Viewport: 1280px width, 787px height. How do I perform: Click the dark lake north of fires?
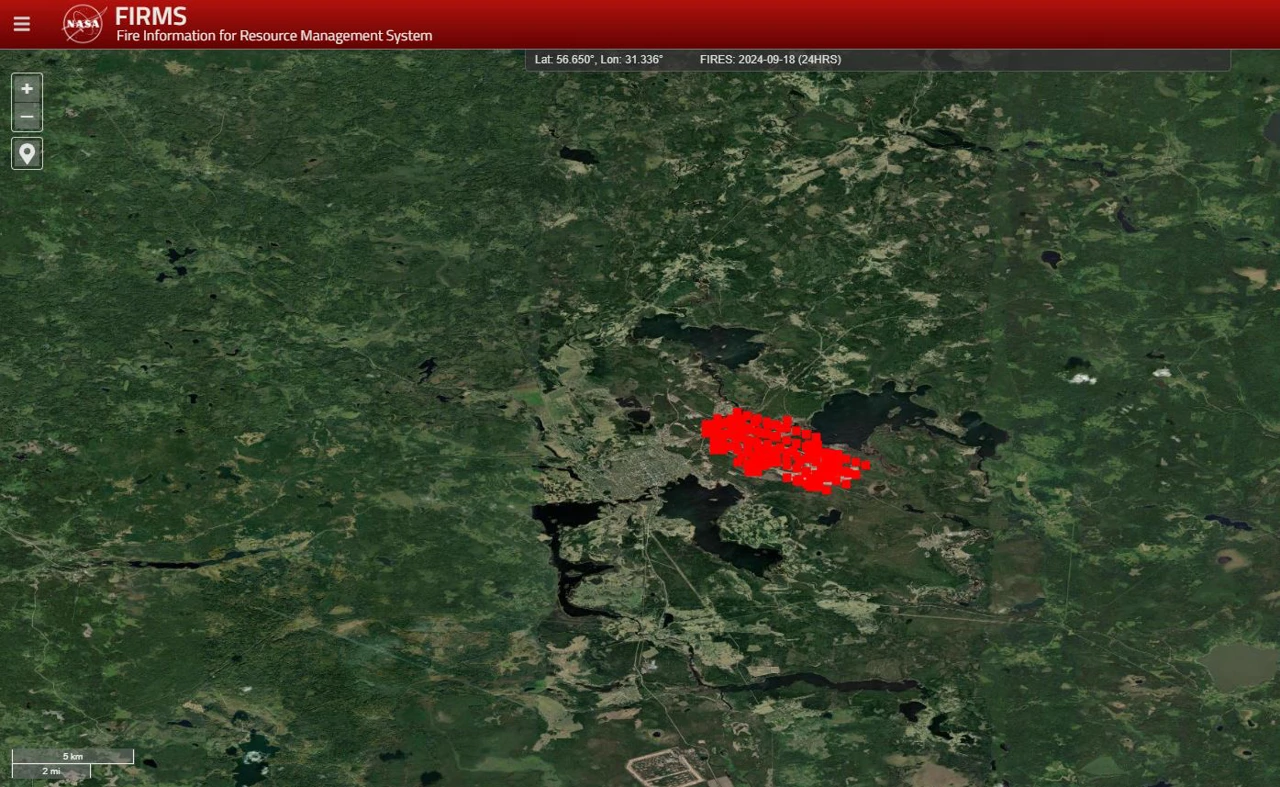[x=700, y=338]
